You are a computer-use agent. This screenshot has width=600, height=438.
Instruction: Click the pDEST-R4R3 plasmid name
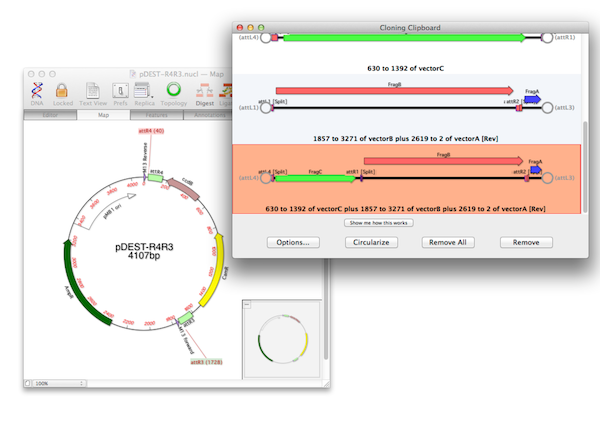click(x=144, y=247)
